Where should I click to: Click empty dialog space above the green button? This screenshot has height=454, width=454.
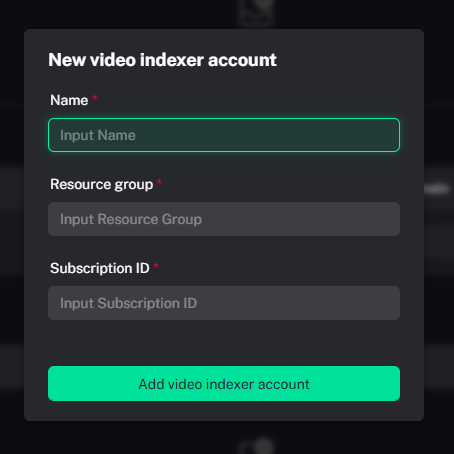(224, 343)
